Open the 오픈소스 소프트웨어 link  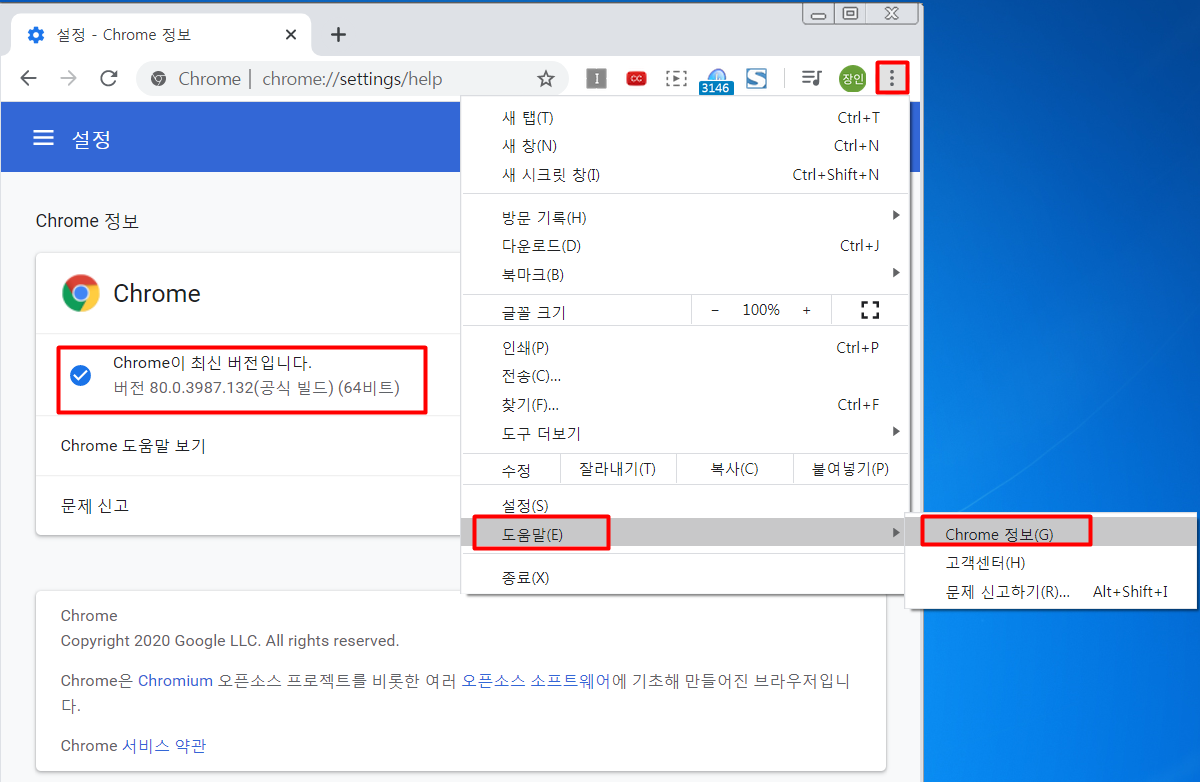(x=535, y=680)
